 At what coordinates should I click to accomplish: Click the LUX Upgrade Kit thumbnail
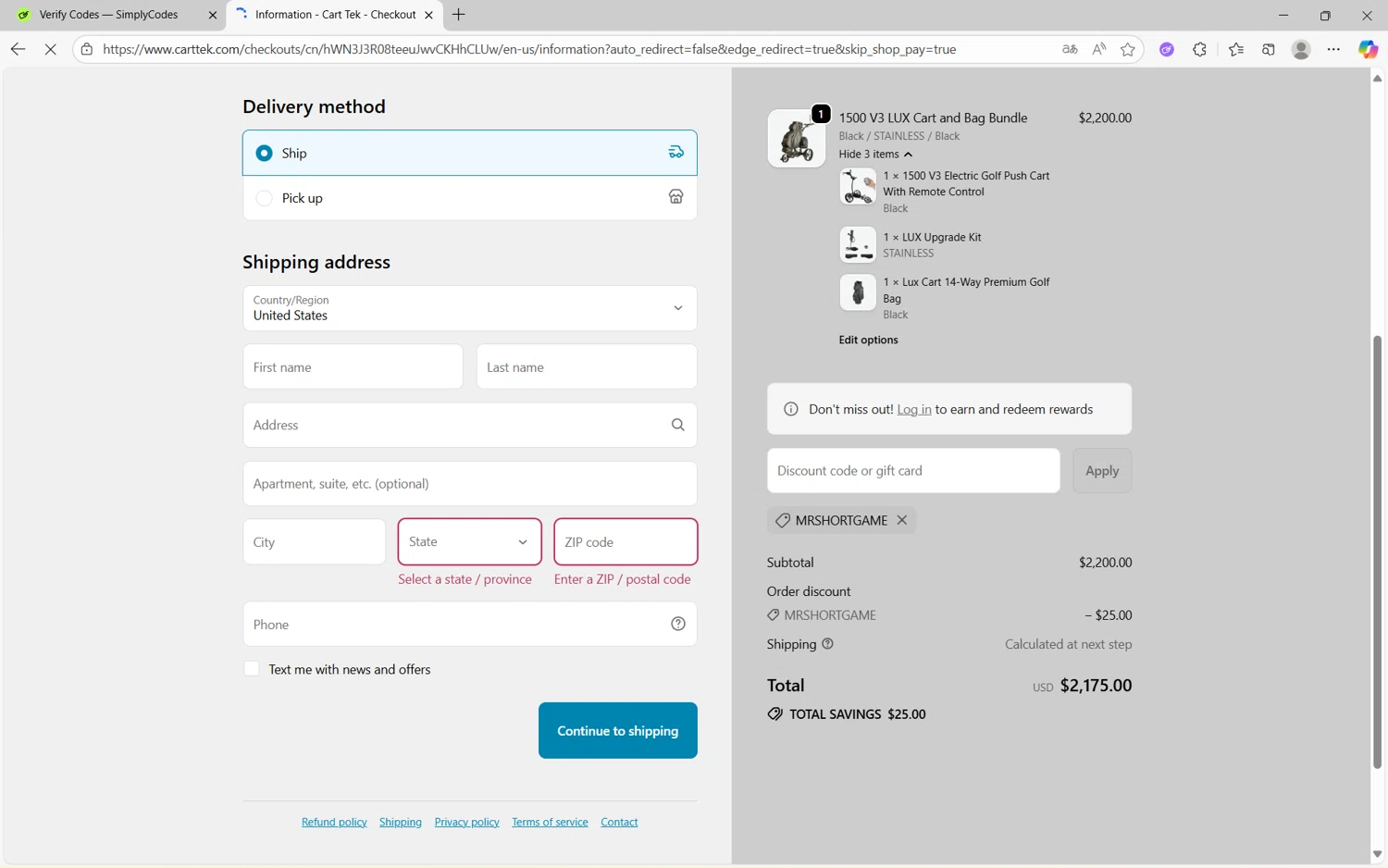[858, 244]
